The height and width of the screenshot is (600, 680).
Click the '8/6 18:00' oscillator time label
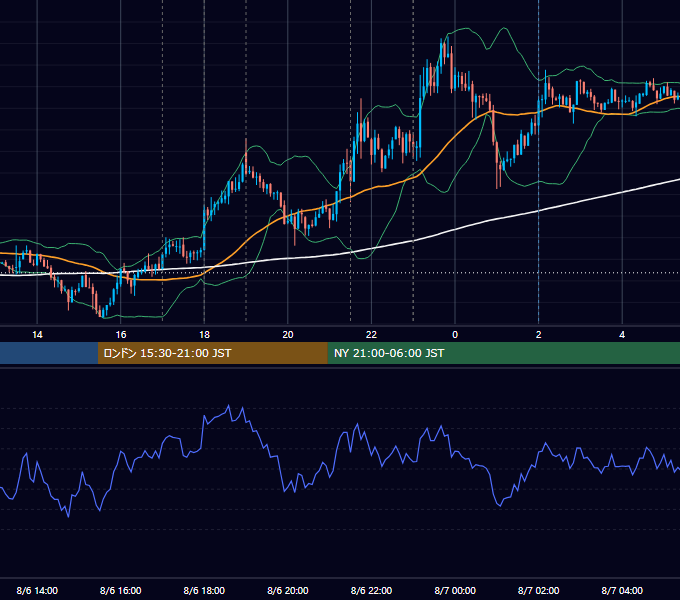pos(204,590)
